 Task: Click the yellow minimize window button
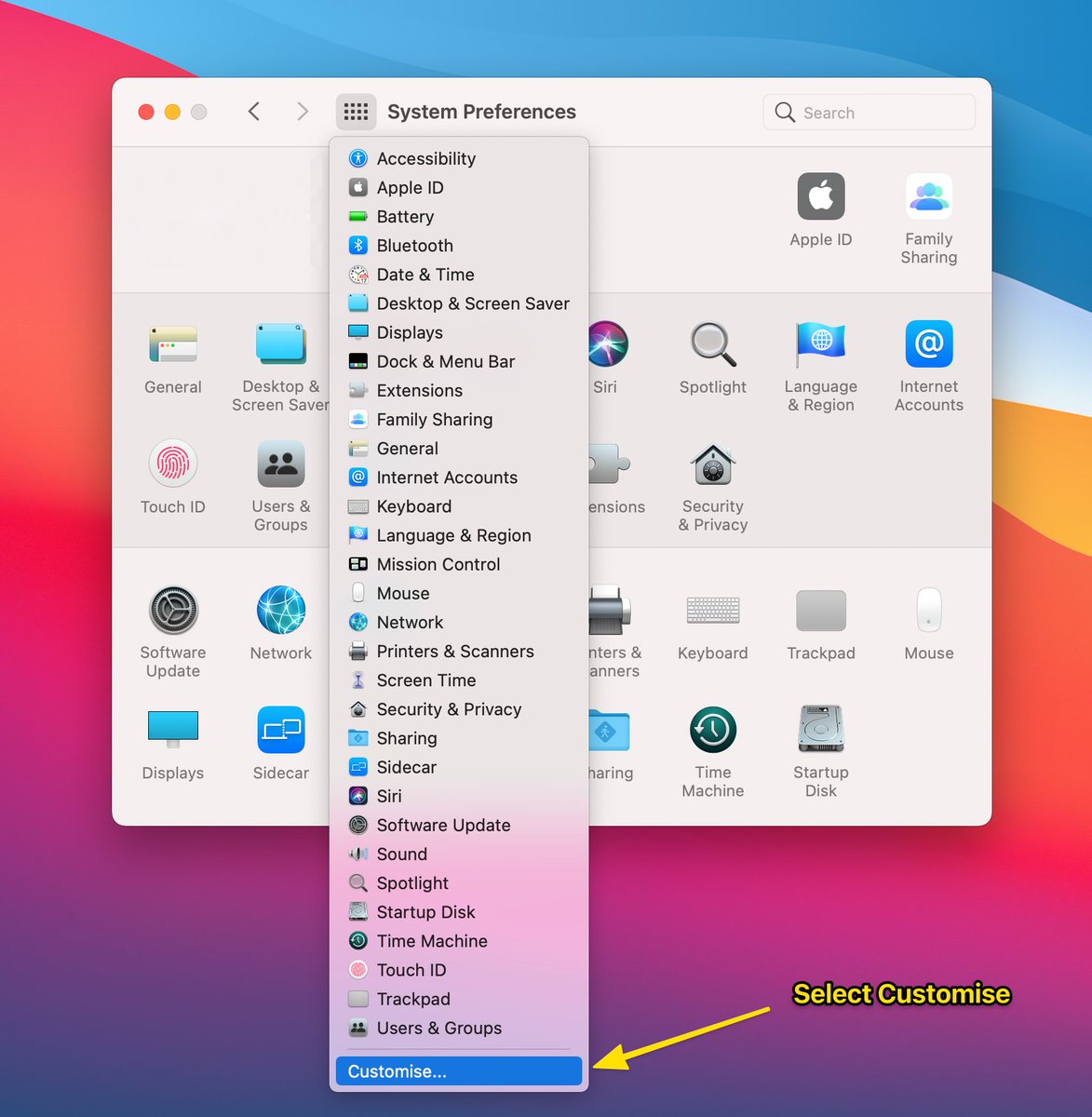tap(172, 112)
